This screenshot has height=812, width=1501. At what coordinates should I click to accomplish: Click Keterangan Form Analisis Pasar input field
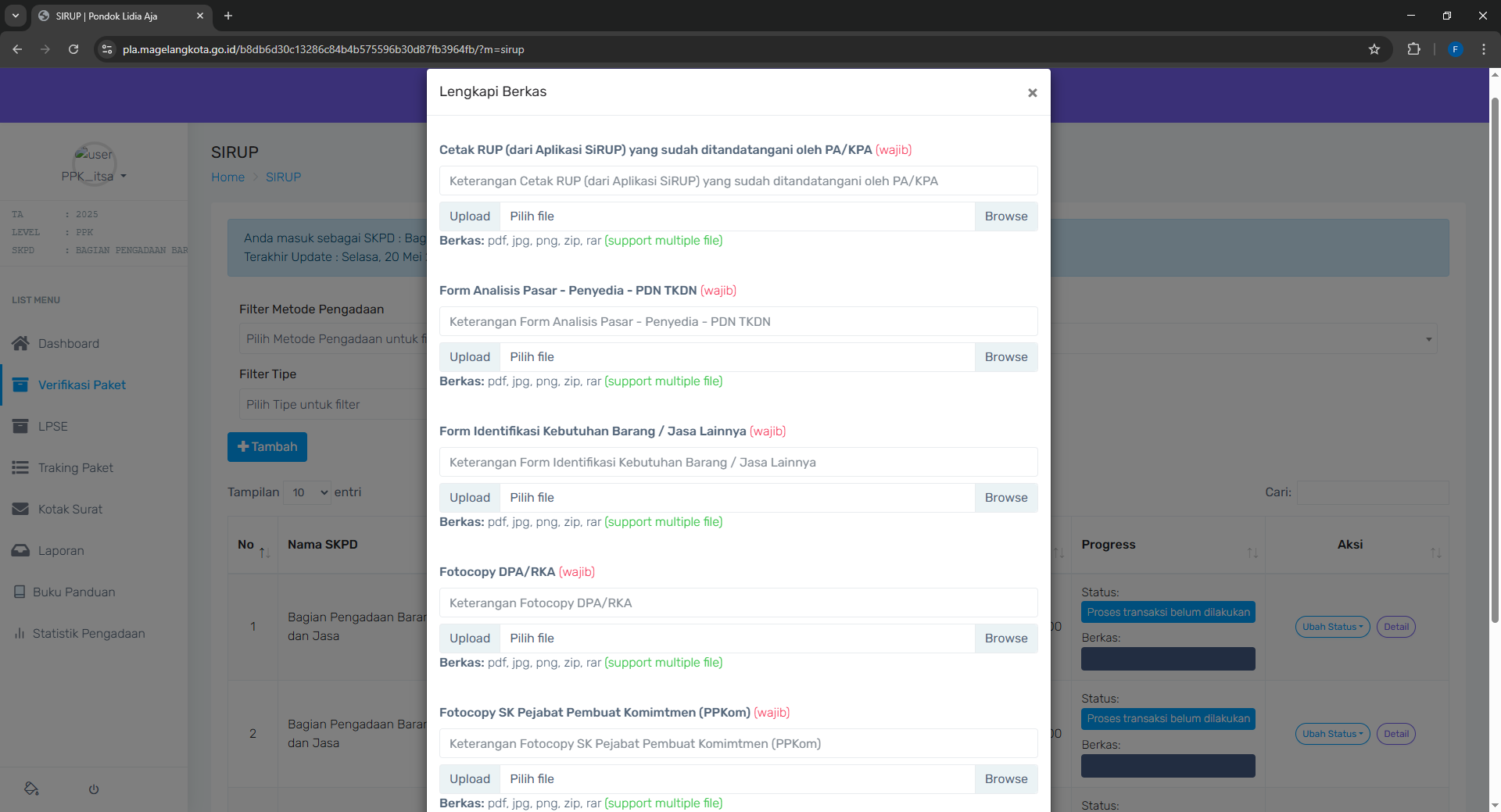[738, 321]
